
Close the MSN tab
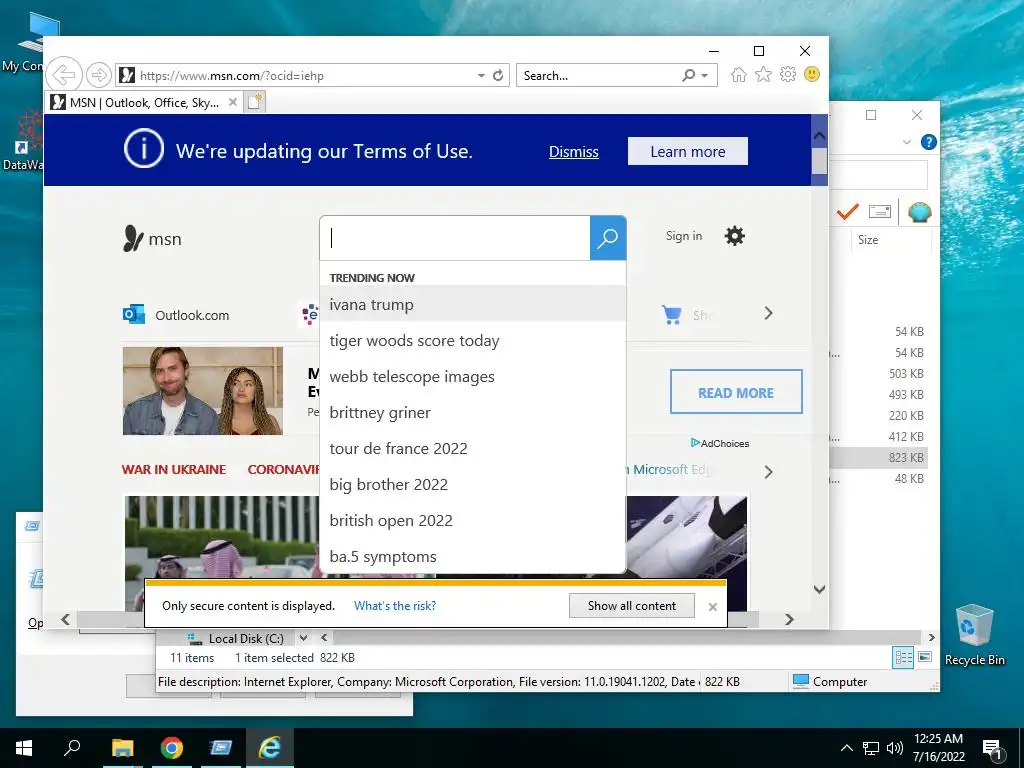[x=232, y=102]
